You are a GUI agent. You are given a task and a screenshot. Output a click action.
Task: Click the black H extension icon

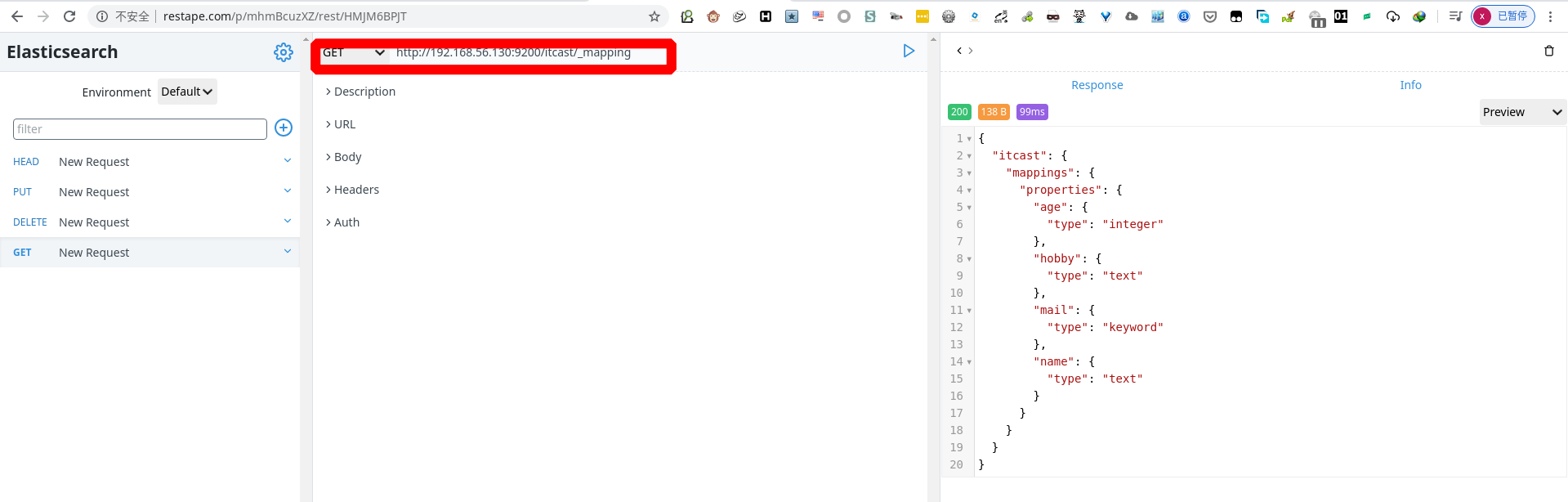click(x=766, y=16)
